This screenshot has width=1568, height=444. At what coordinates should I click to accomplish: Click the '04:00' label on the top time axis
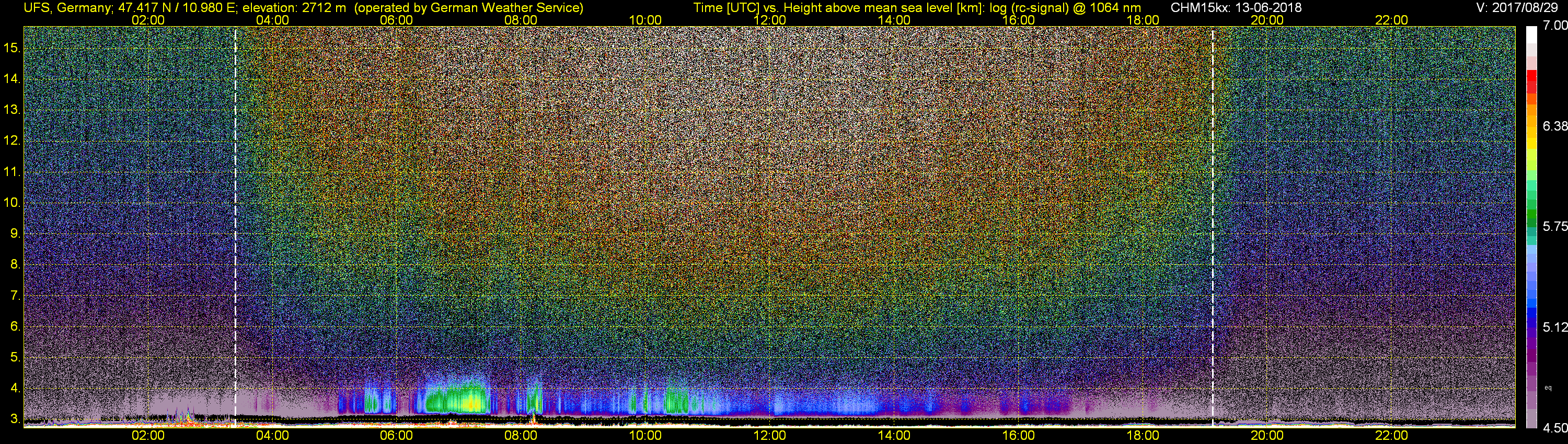coord(272,20)
